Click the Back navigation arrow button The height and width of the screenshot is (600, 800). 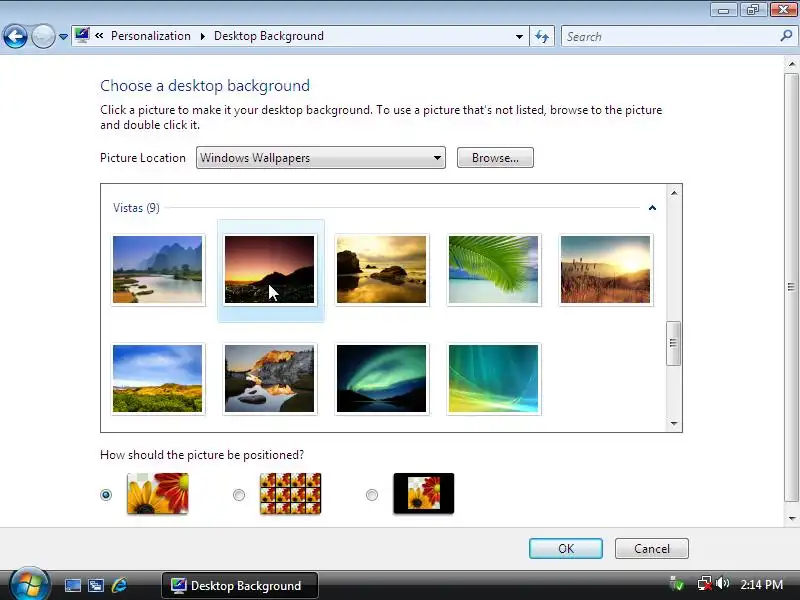15,36
